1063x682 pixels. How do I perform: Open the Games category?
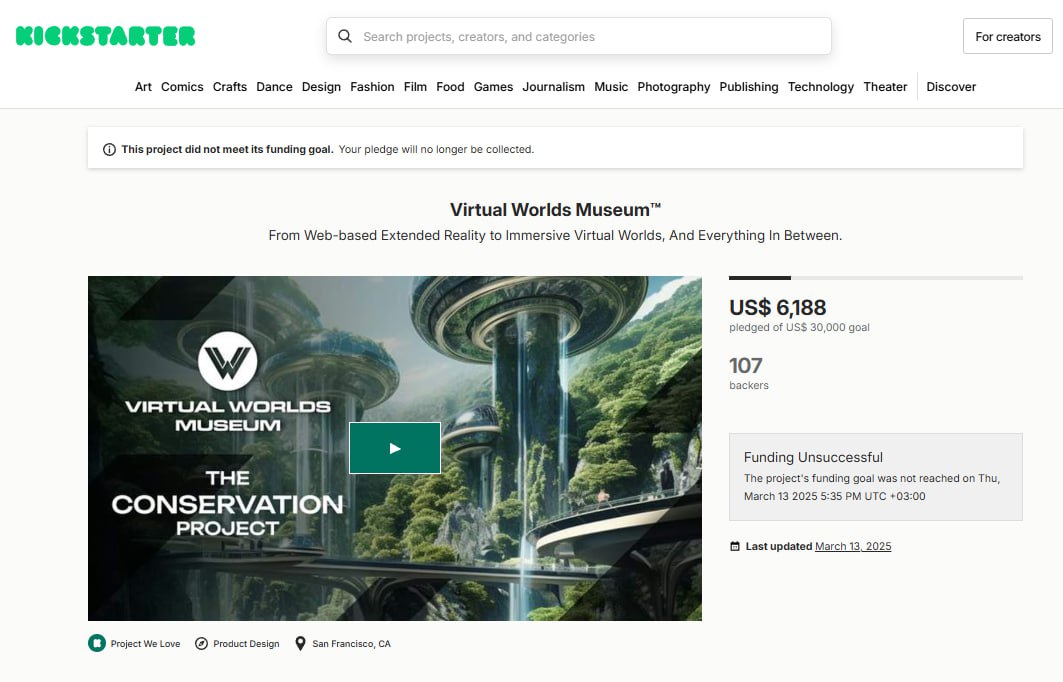(493, 87)
